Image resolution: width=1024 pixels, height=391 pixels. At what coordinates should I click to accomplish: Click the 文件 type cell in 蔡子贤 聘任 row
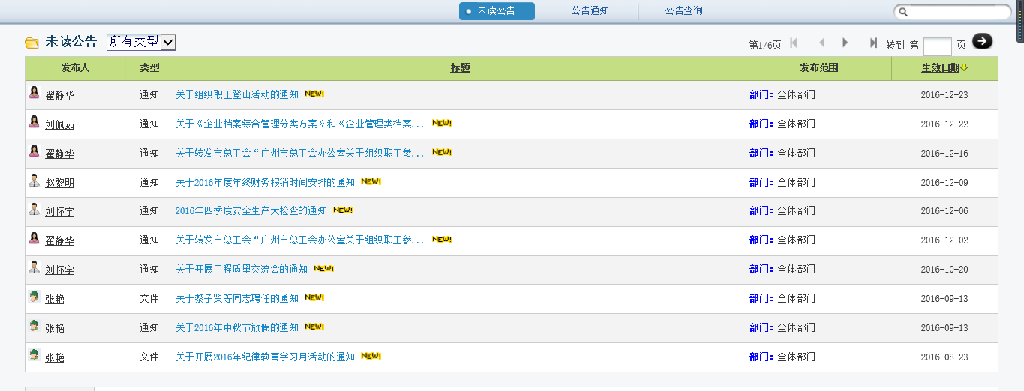click(148, 298)
